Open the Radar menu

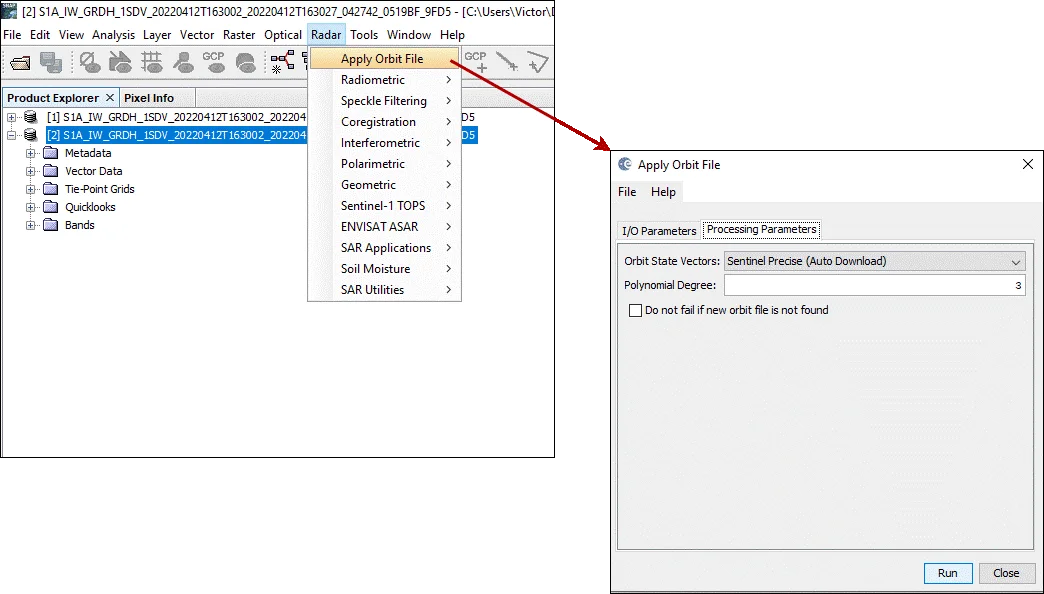(326, 34)
